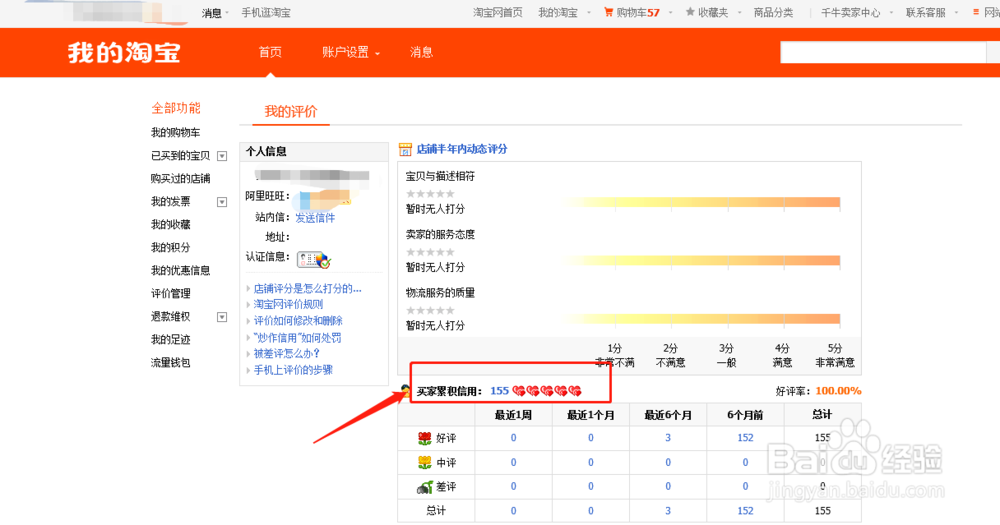Click the calendar icon beside 店铺半年内动态评分

click(x=405, y=149)
